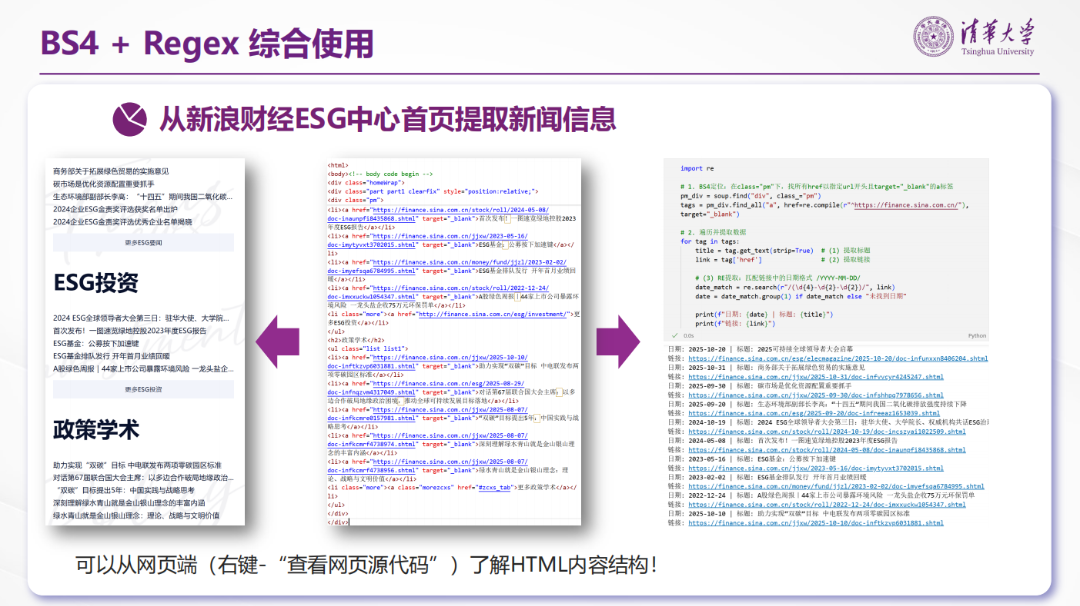
Task: Open the jjxw/2023-05-16 link in the output
Action: (x=816, y=468)
